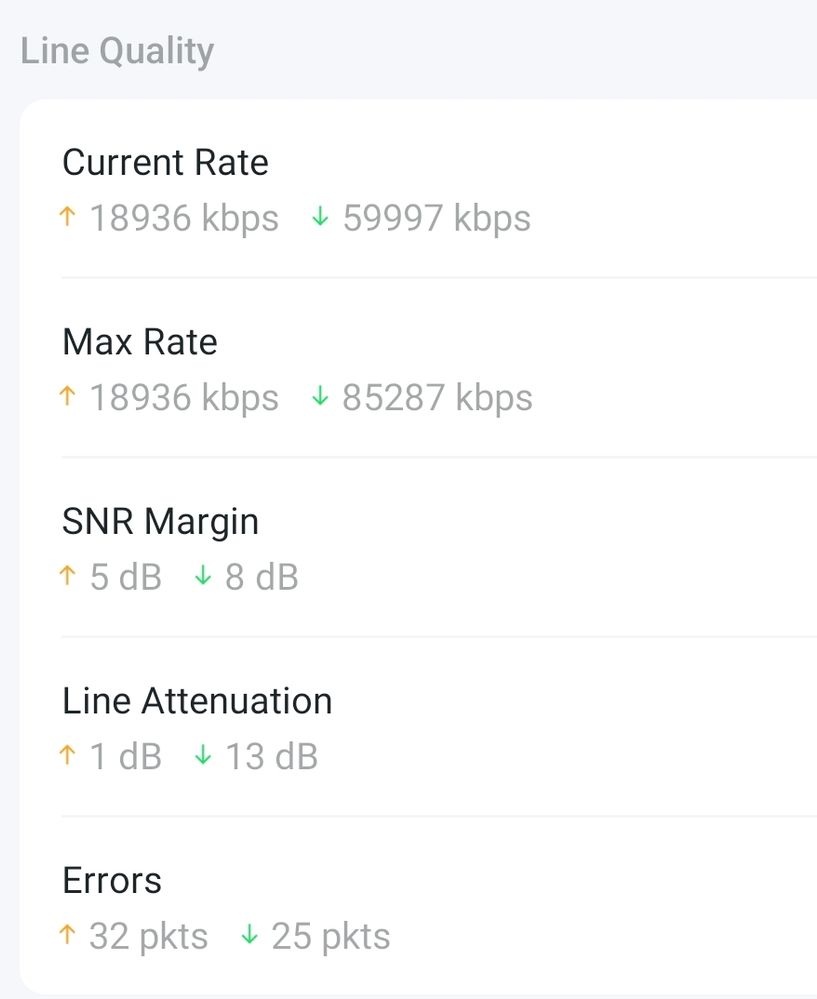This screenshot has width=817, height=999.
Task: Click the SNR Margin downstream arrow icon
Action: 203,577
